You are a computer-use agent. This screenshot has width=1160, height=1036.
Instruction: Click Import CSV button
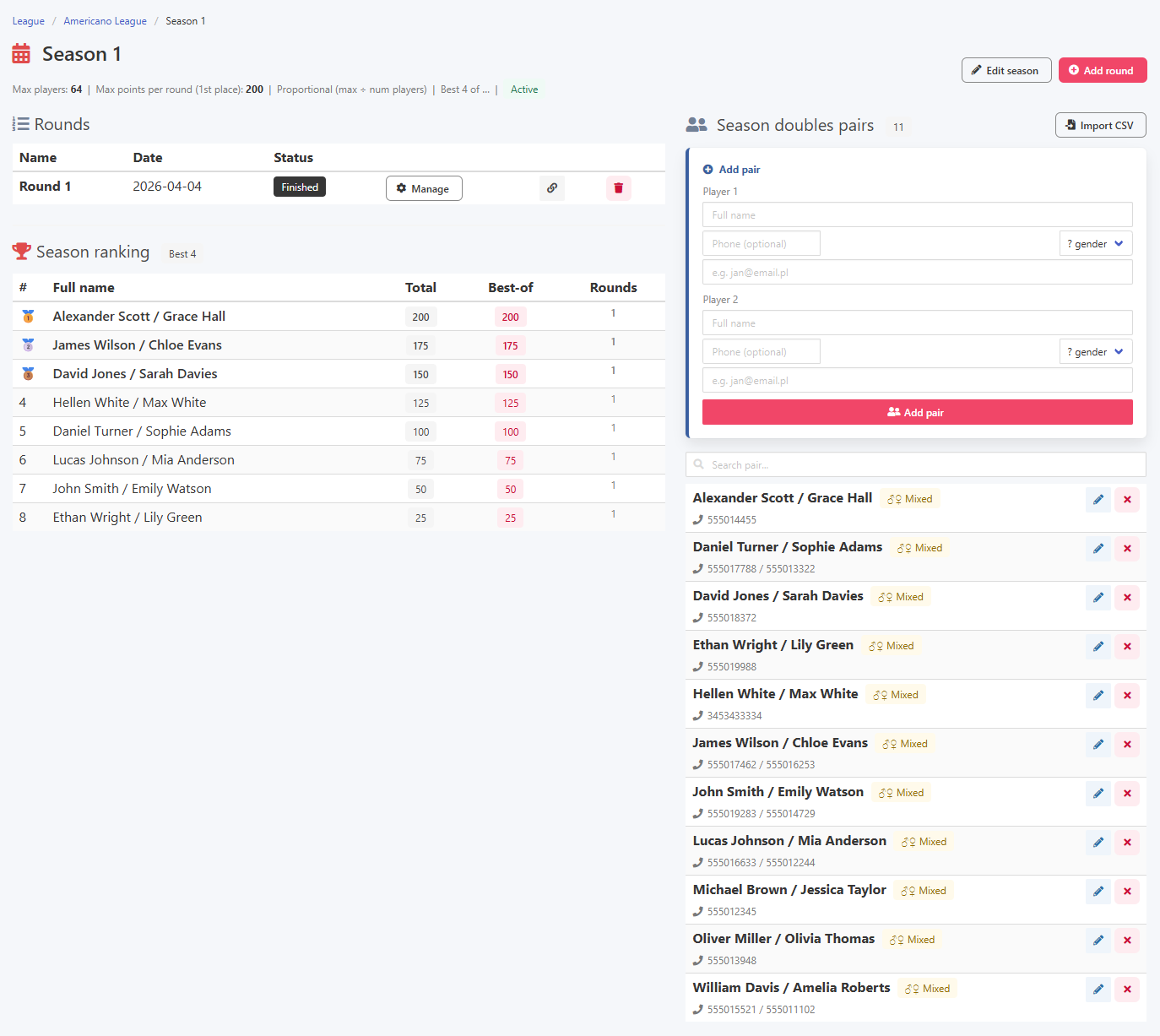pyautogui.click(x=1100, y=125)
